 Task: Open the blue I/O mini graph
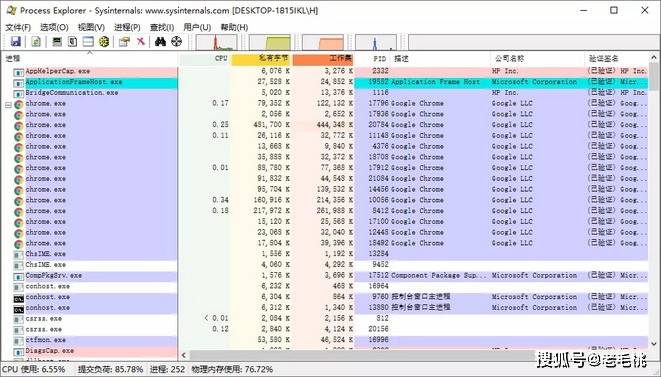point(376,42)
